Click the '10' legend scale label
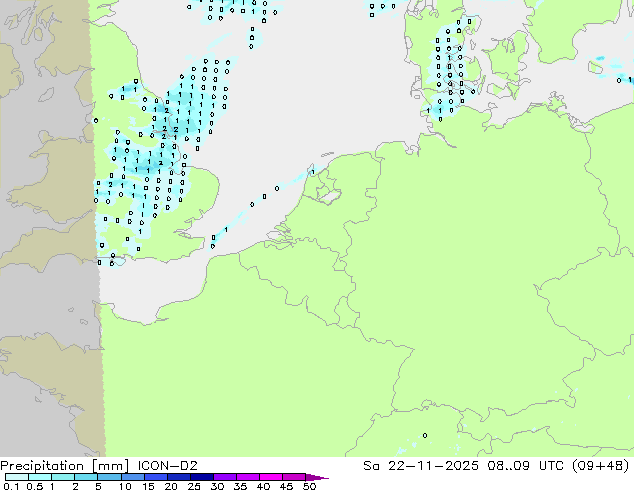634x490 pixels. (x=125, y=486)
